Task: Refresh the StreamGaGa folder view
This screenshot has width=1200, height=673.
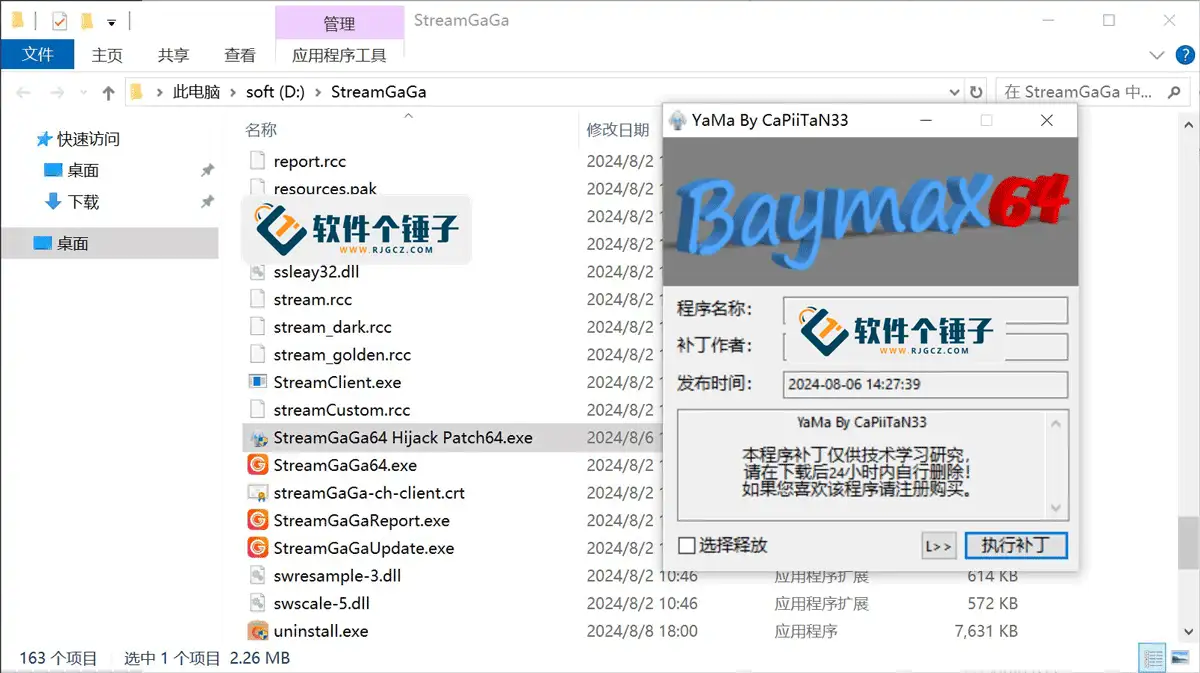Action: pos(976,91)
